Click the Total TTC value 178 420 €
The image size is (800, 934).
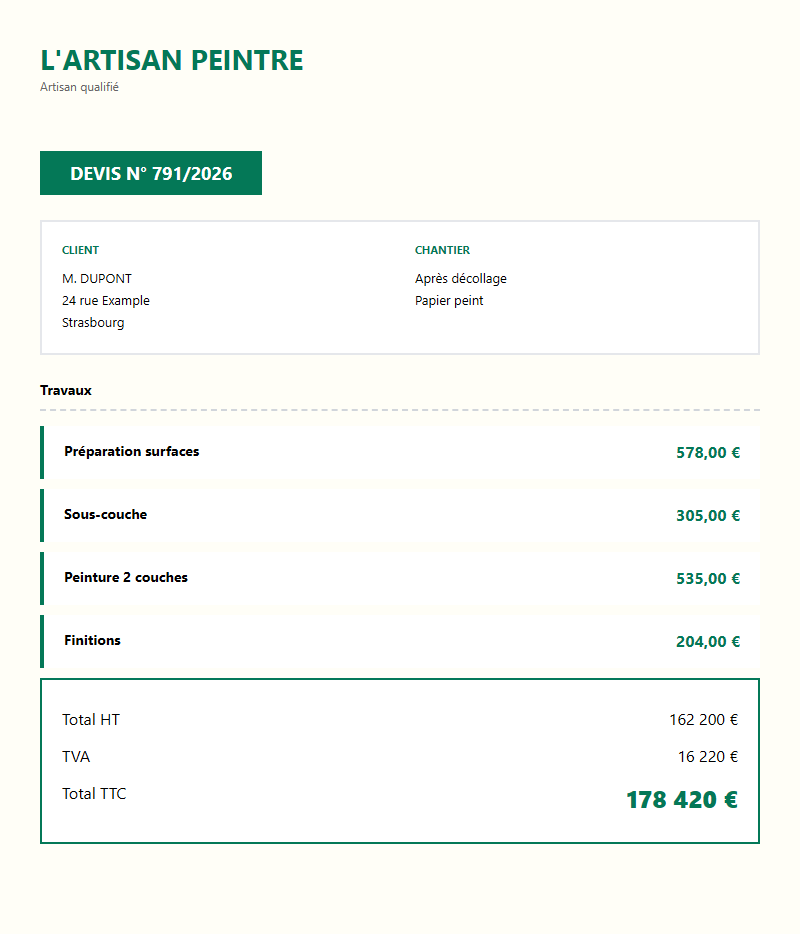coord(681,800)
